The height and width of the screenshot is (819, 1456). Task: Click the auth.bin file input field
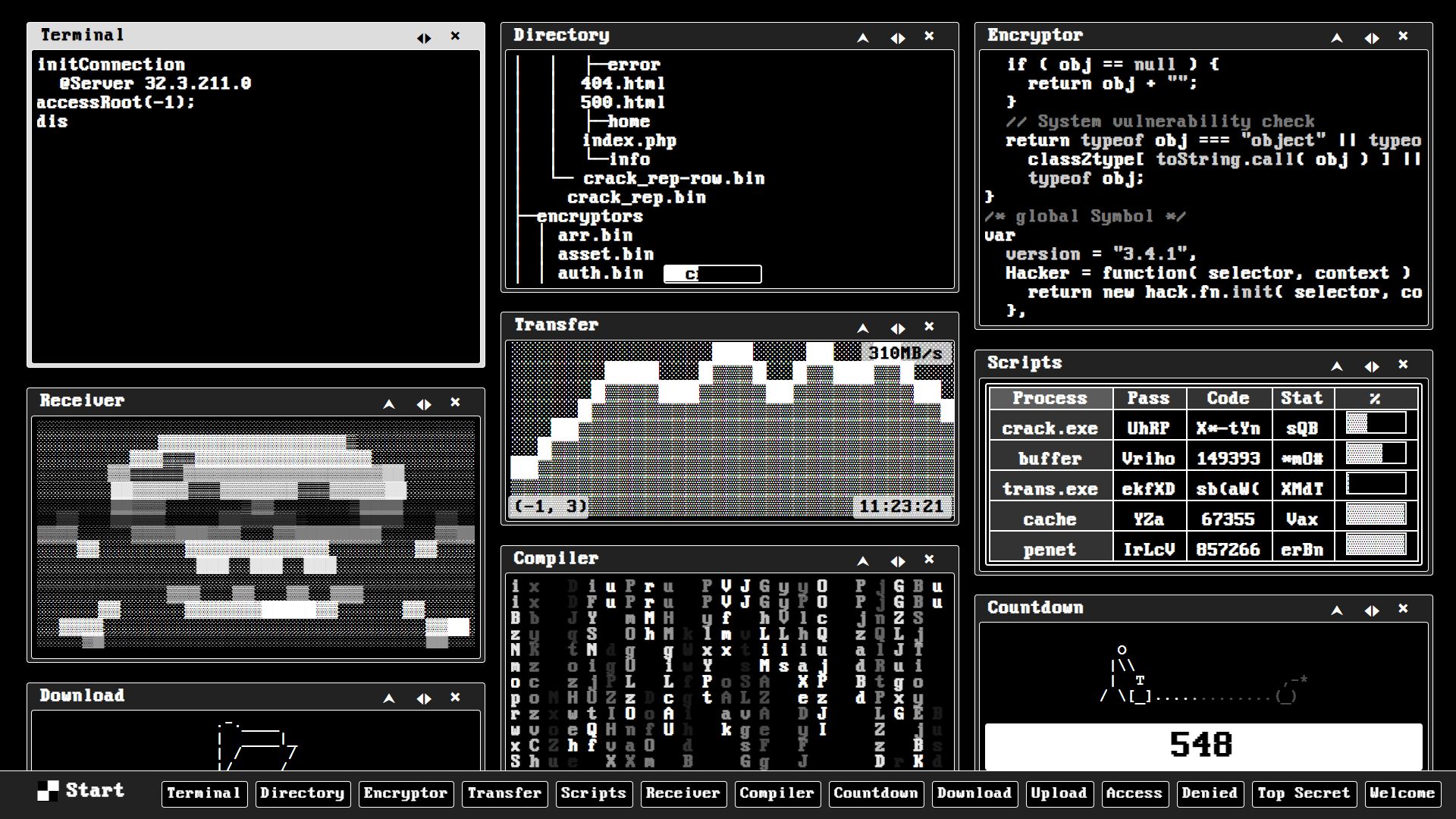pyautogui.click(x=714, y=274)
